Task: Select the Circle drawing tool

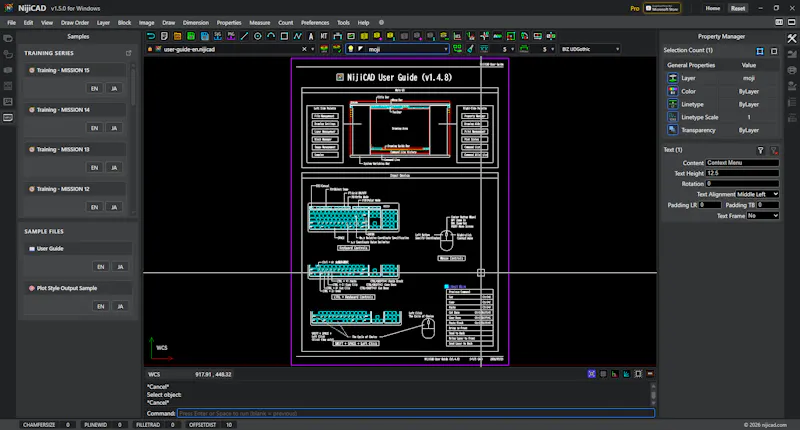Action: pyautogui.click(x=258, y=36)
